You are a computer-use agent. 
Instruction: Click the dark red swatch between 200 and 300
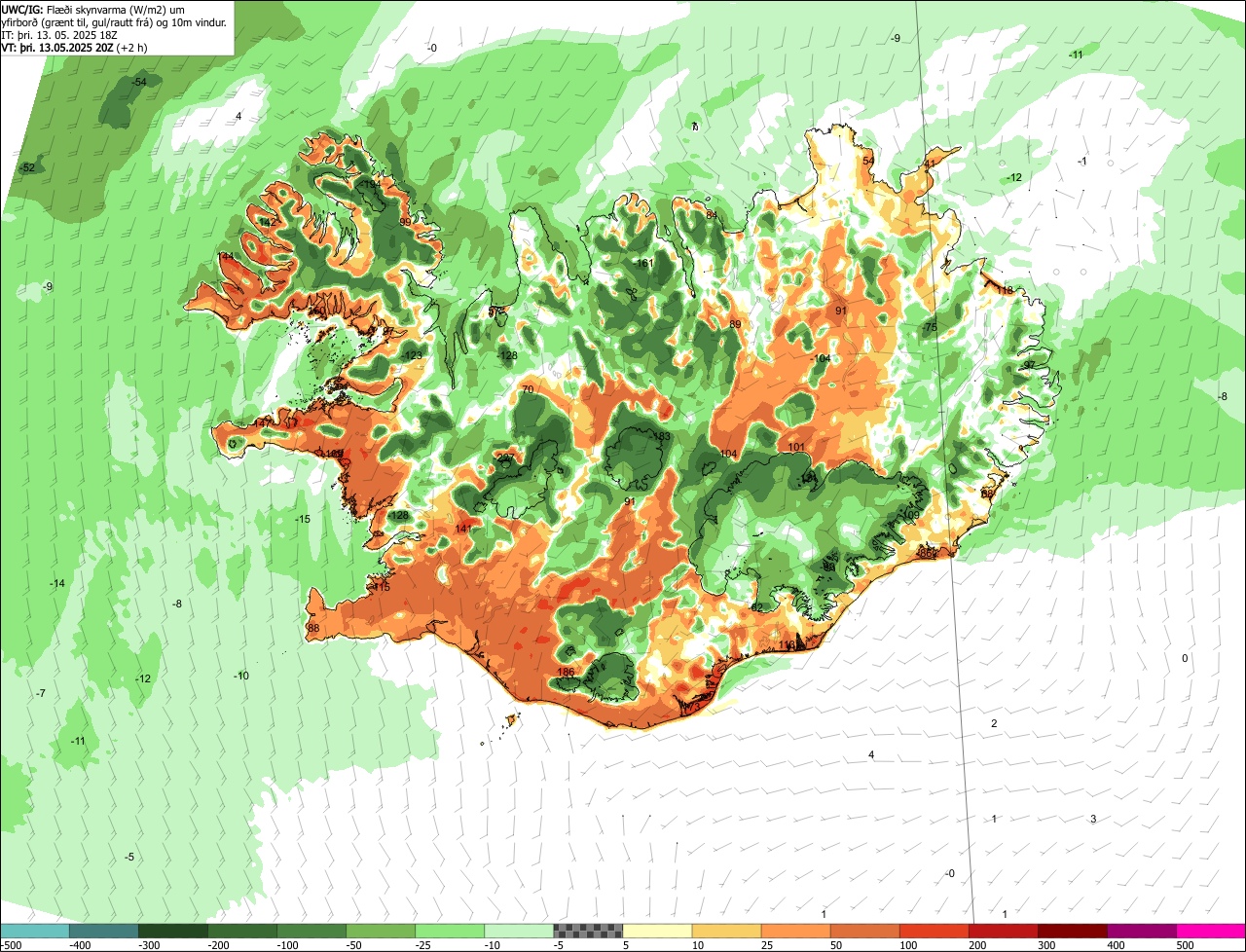point(1004,931)
